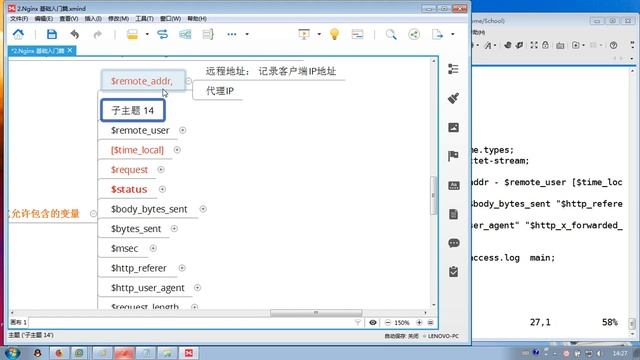Image resolution: width=640 pixels, height=360 pixels.
Task: Expand the $http_user_agent topic
Action: (198, 288)
